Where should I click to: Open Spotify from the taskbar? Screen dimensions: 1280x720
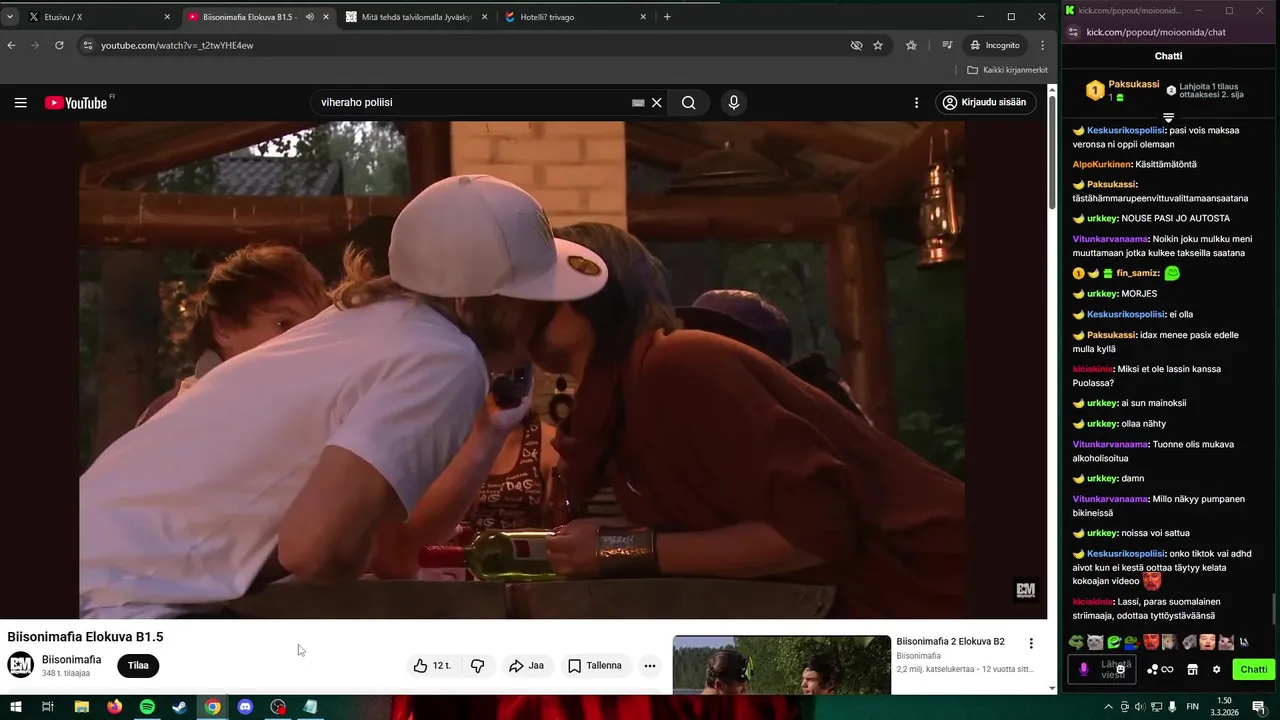point(147,707)
